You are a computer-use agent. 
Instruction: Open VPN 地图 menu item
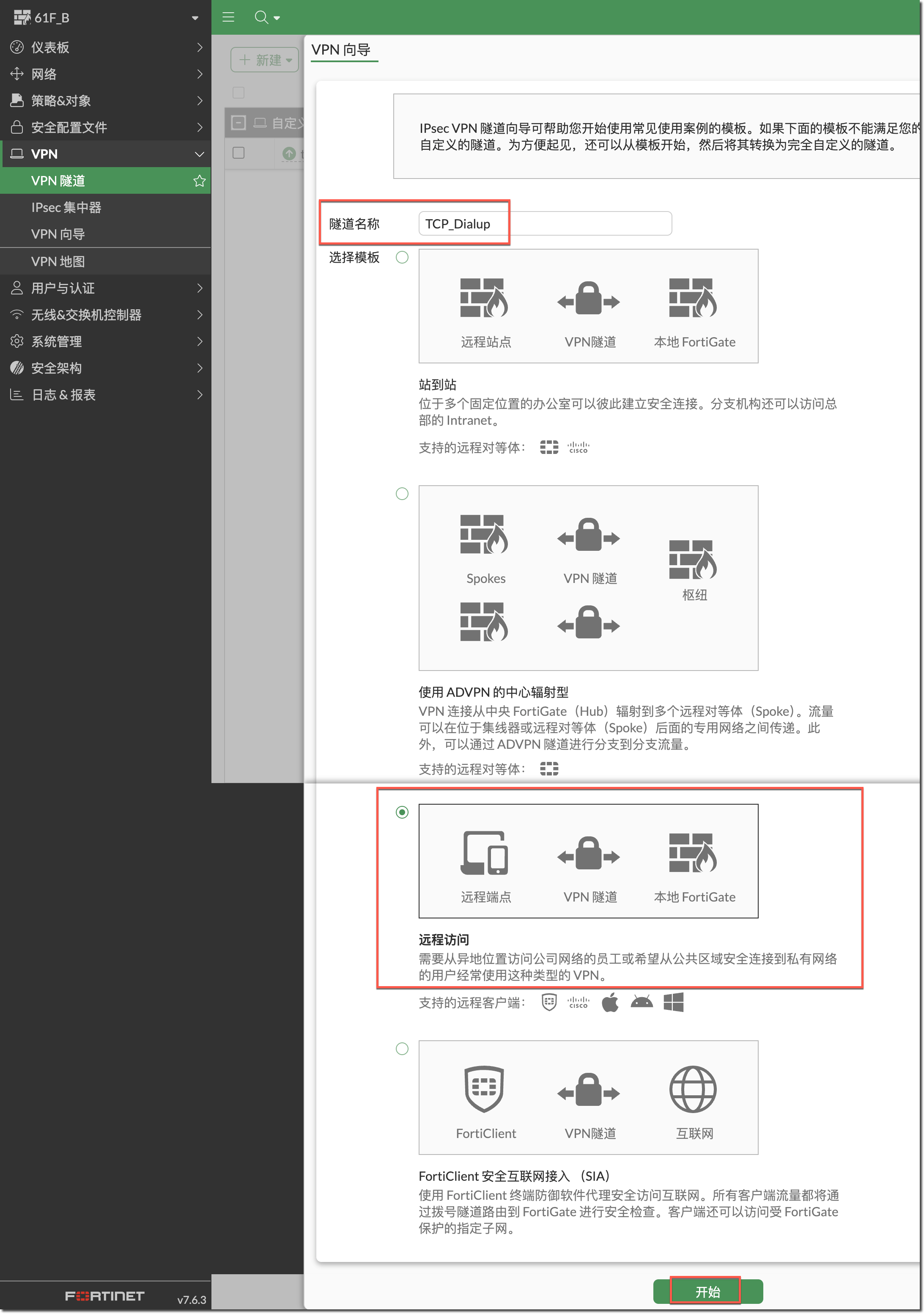click(58, 261)
